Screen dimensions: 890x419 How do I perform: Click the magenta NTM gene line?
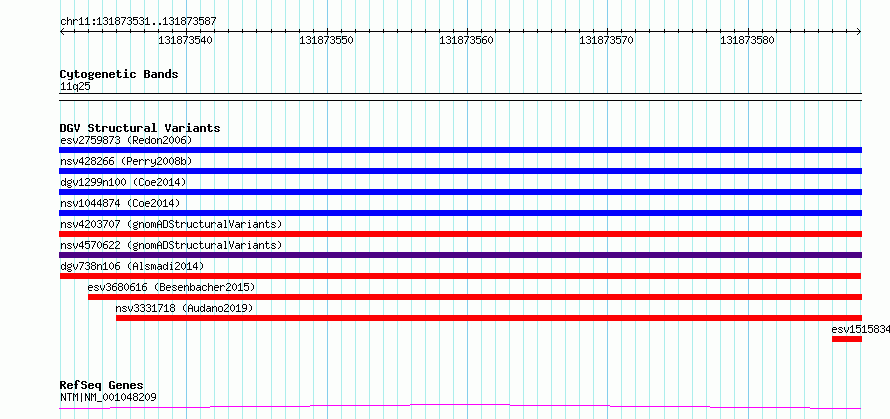[x=460, y=406]
